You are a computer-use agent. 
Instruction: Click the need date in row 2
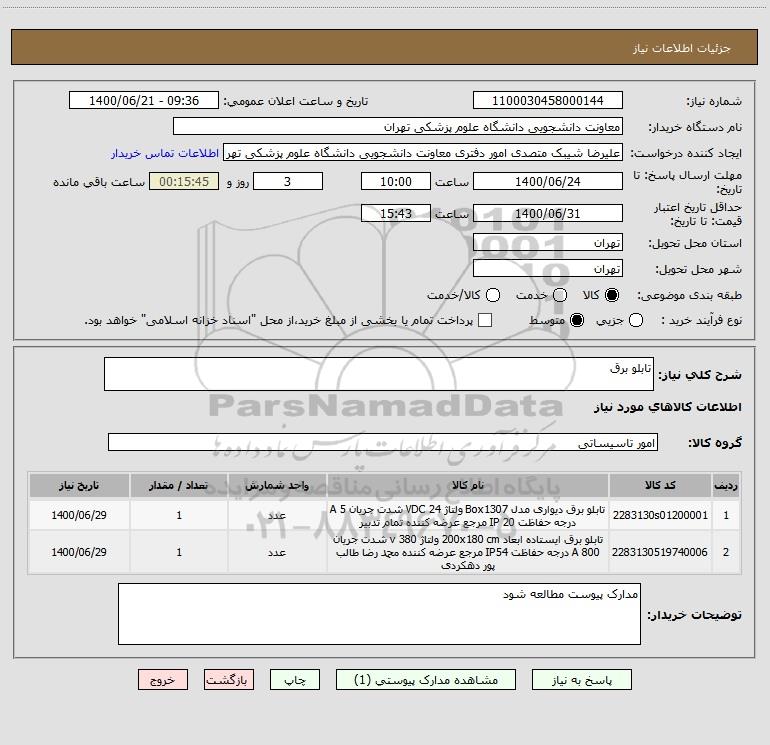pos(79,552)
